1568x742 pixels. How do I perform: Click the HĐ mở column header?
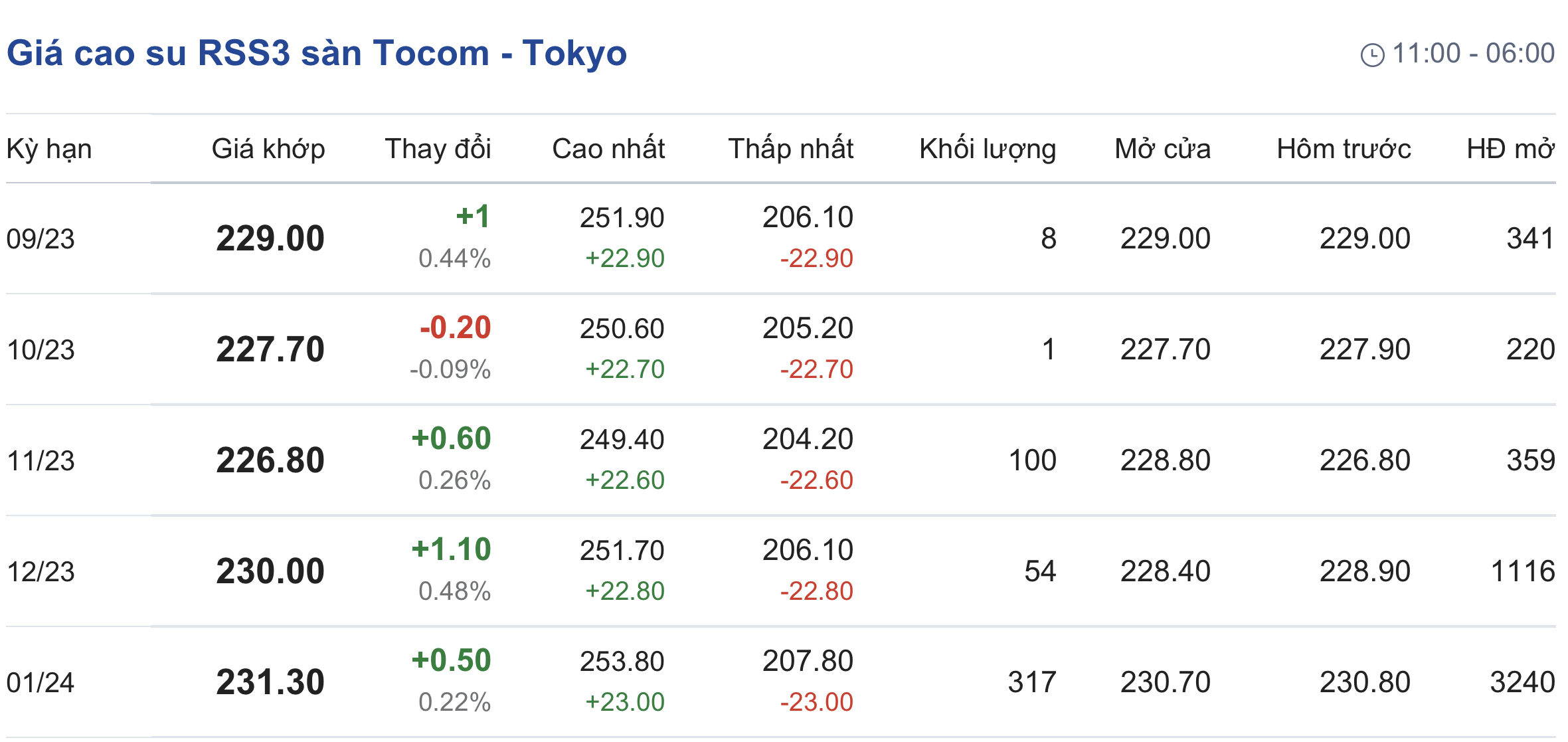pyautogui.click(x=1510, y=149)
